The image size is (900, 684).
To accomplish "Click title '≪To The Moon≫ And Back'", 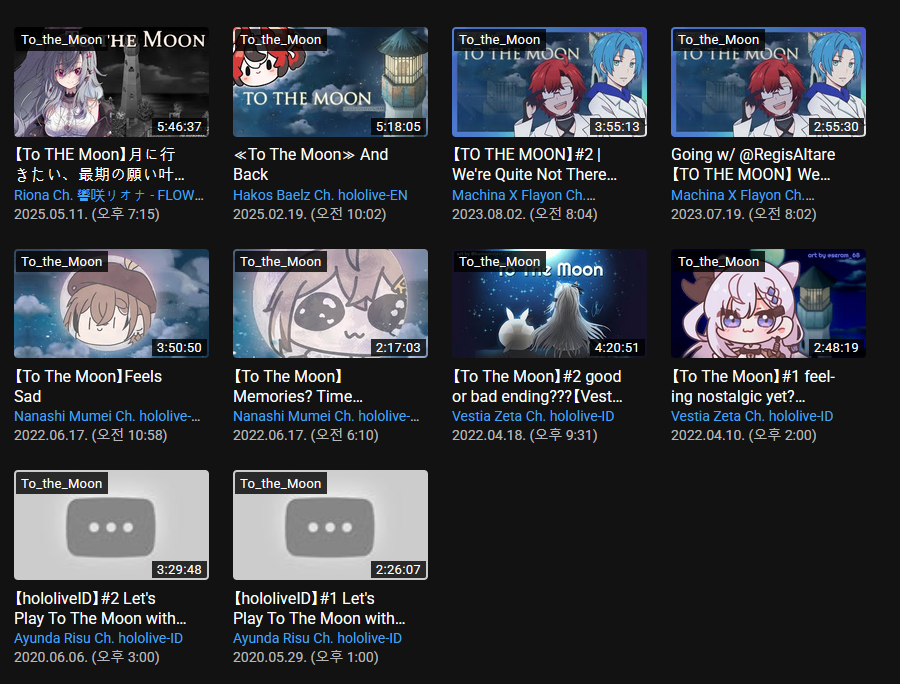I will tap(311, 164).
